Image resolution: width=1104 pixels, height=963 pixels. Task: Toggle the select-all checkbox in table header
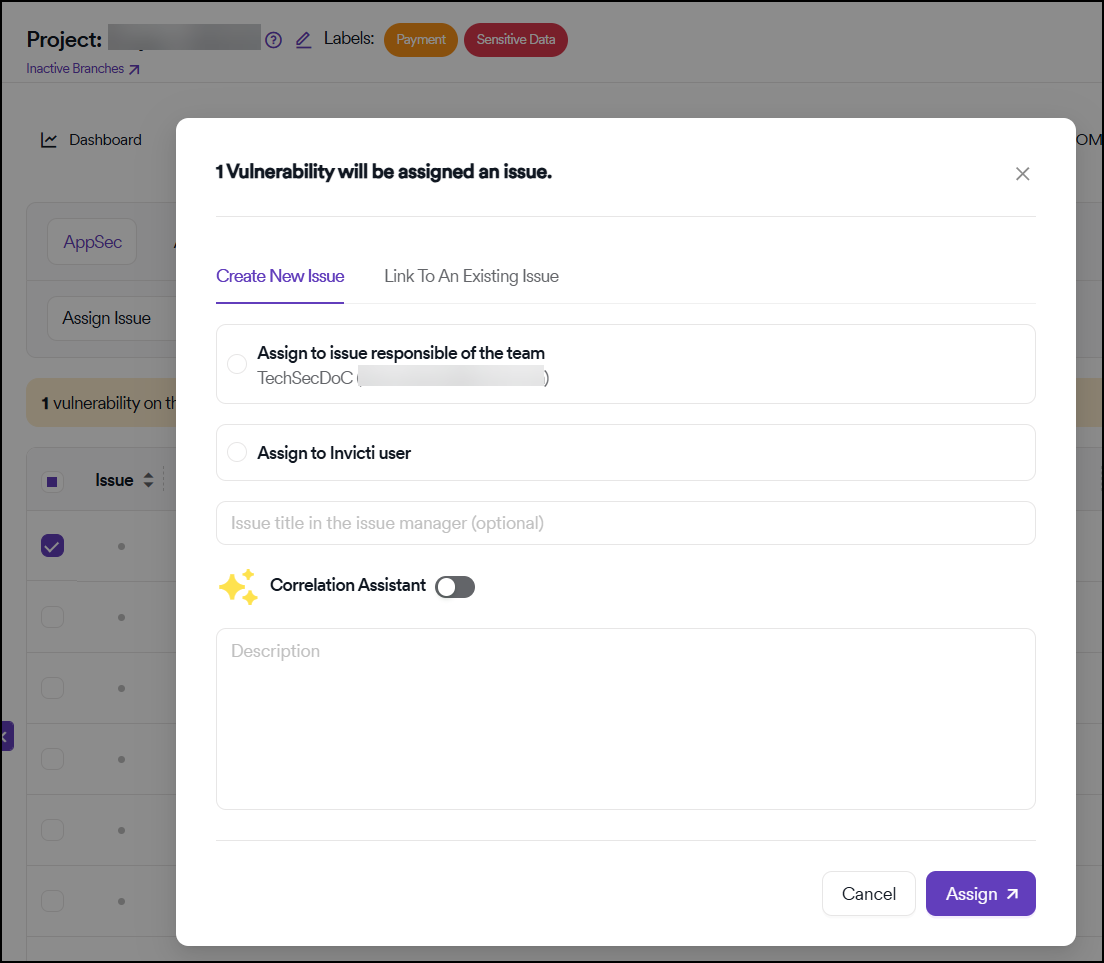pos(52,482)
